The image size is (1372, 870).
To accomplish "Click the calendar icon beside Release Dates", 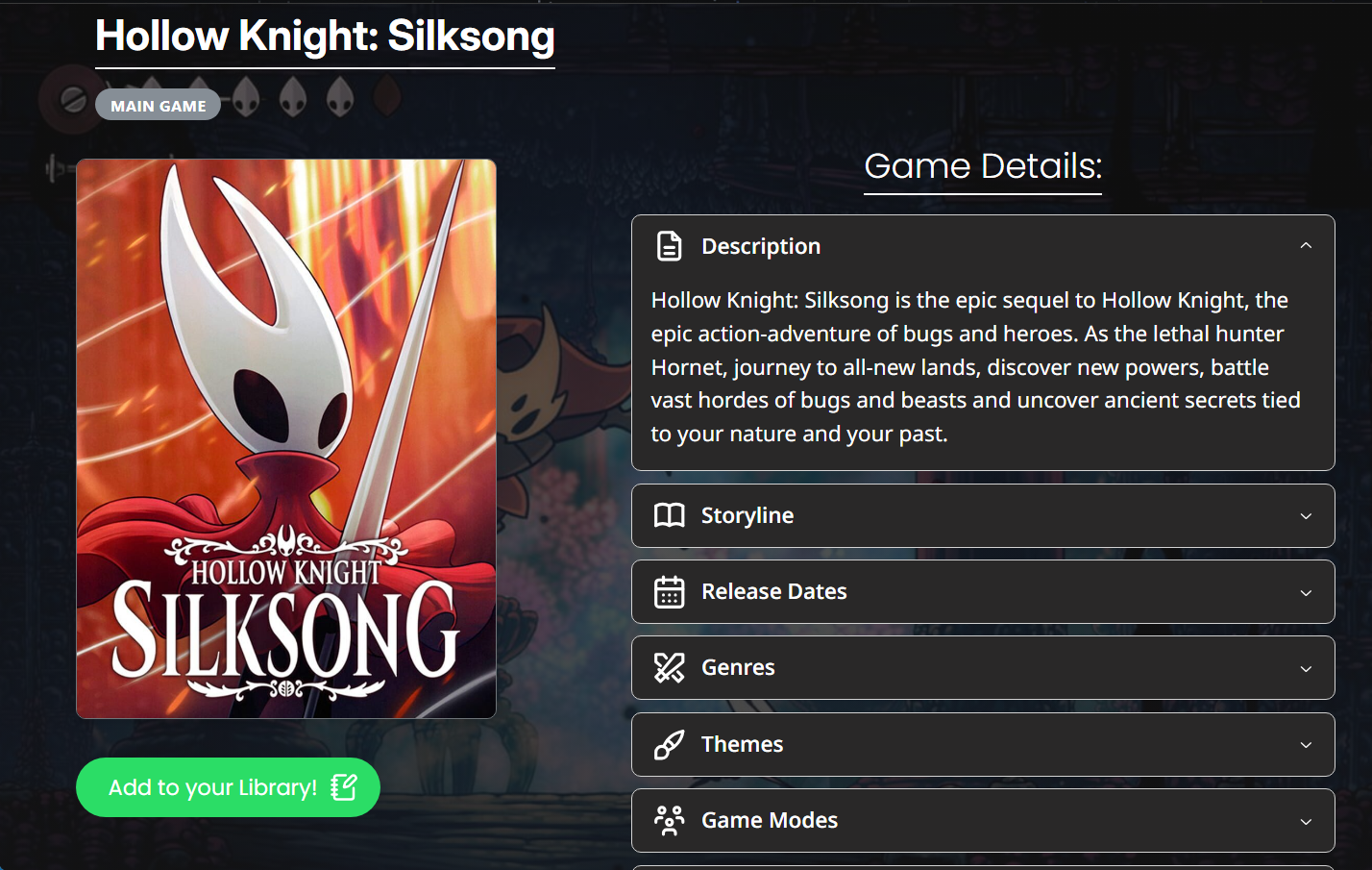I will [x=672, y=591].
